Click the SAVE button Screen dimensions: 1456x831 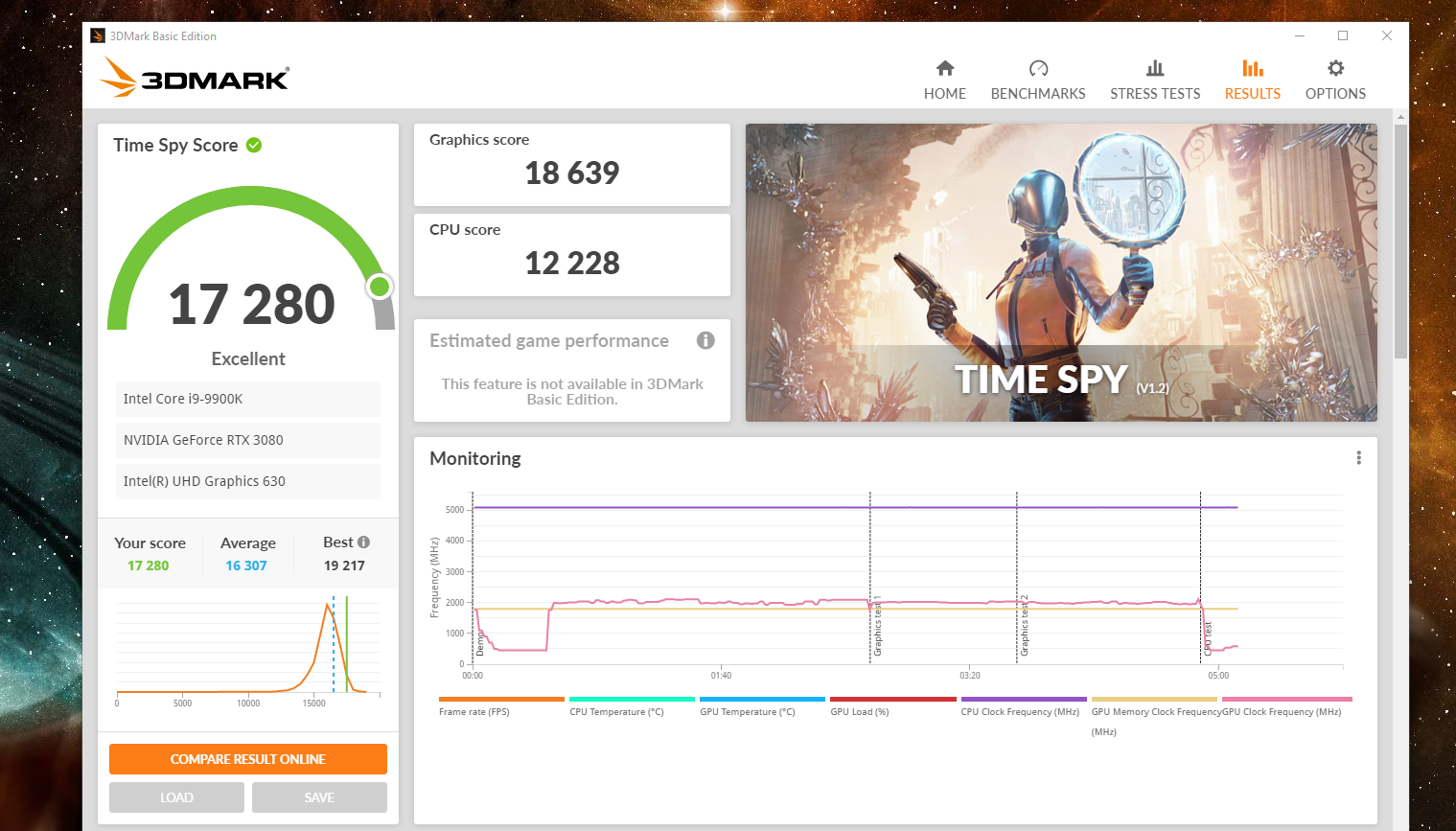[319, 797]
